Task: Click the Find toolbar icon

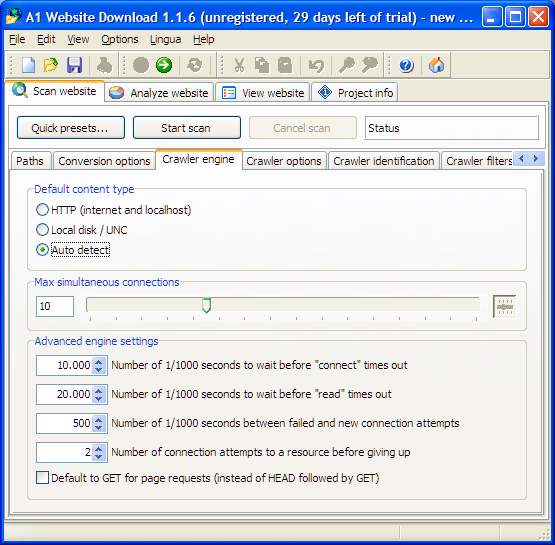Action: coord(346,65)
